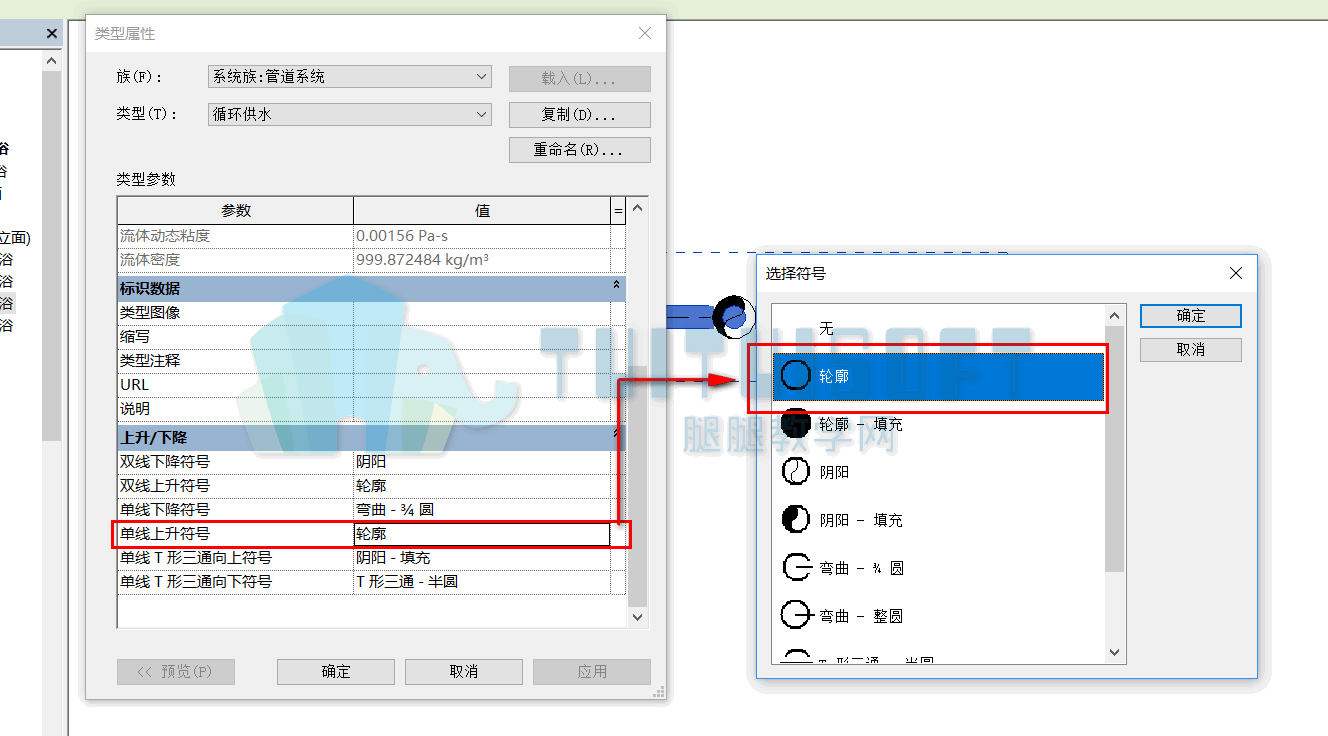Select the 轮廓 outline circle symbol icon

pyautogui.click(x=795, y=375)
